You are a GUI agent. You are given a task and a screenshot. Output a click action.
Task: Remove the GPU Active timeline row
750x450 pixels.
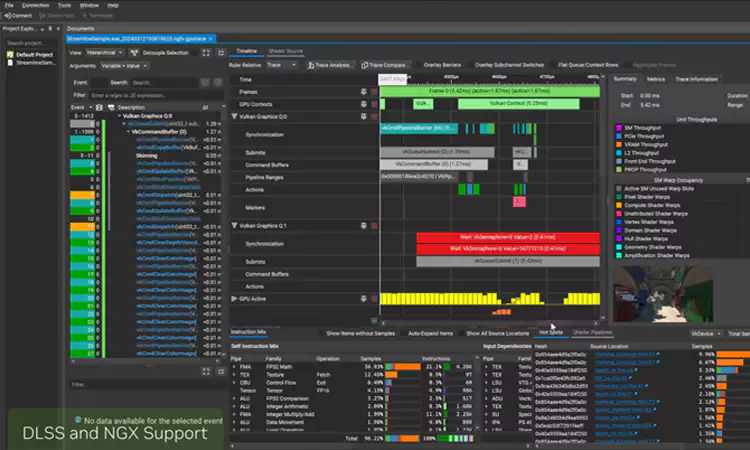(374, 299)
